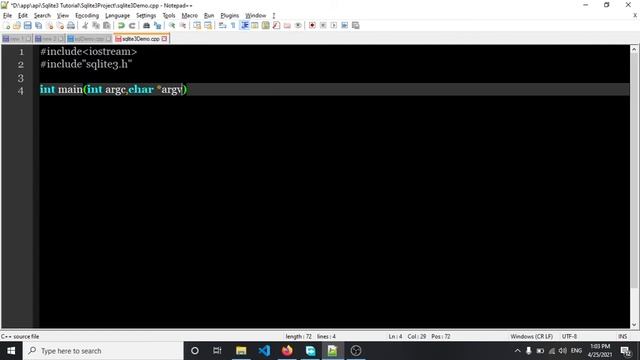Open the Window menu
640x360 pixels.
(x=256, y=16)
